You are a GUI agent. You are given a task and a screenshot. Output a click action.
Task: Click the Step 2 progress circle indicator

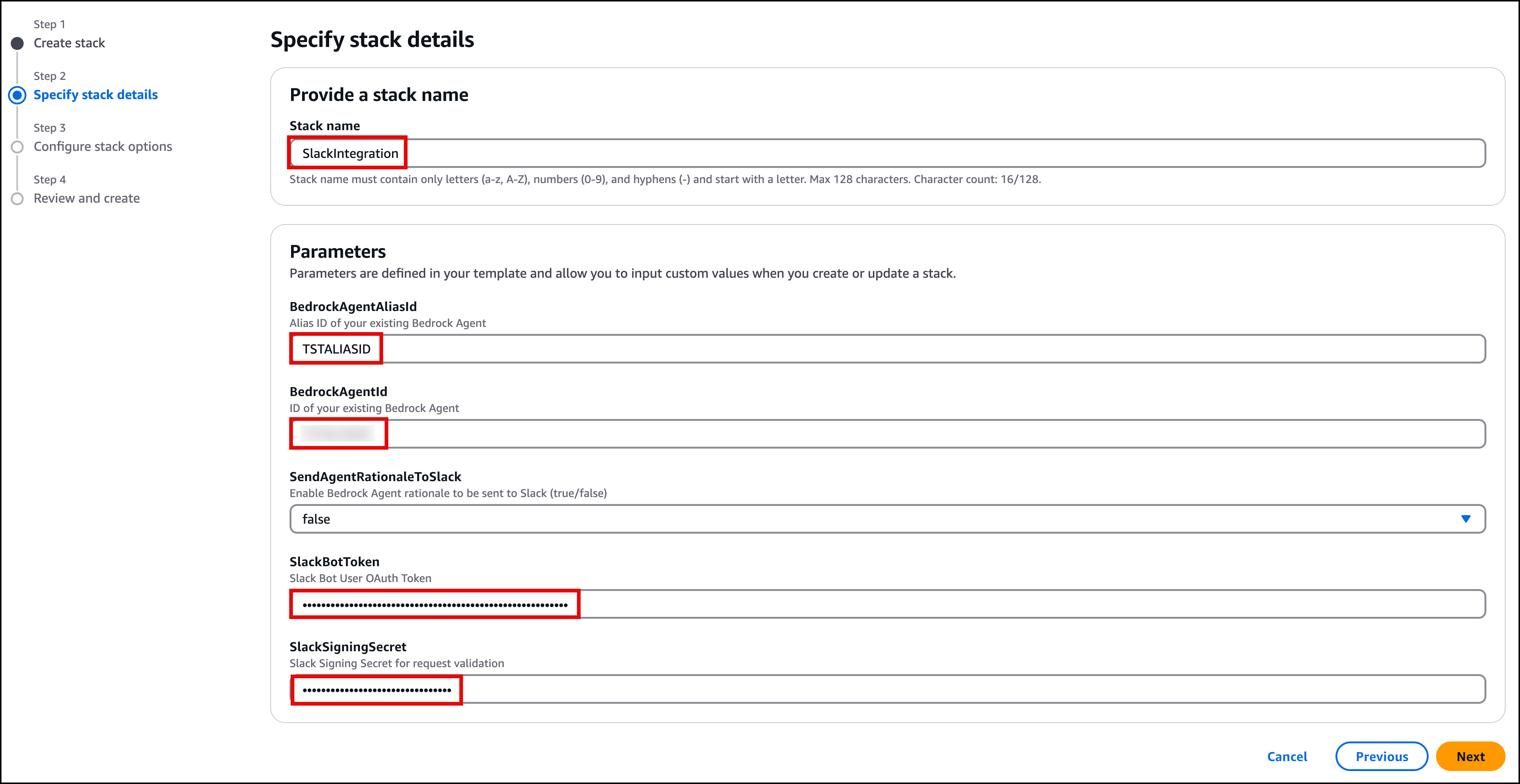[17, 94]
